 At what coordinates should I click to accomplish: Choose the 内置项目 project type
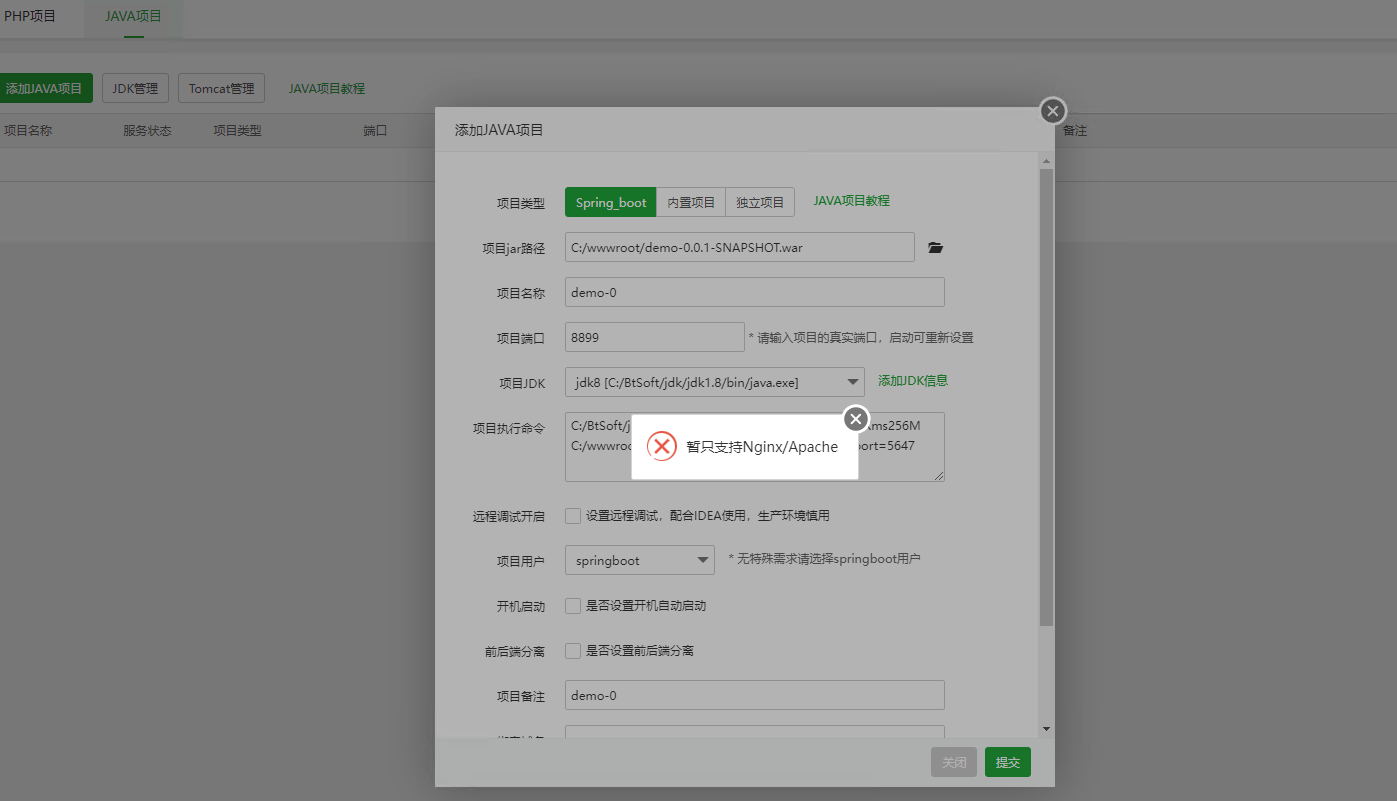(x=691, y=202)
